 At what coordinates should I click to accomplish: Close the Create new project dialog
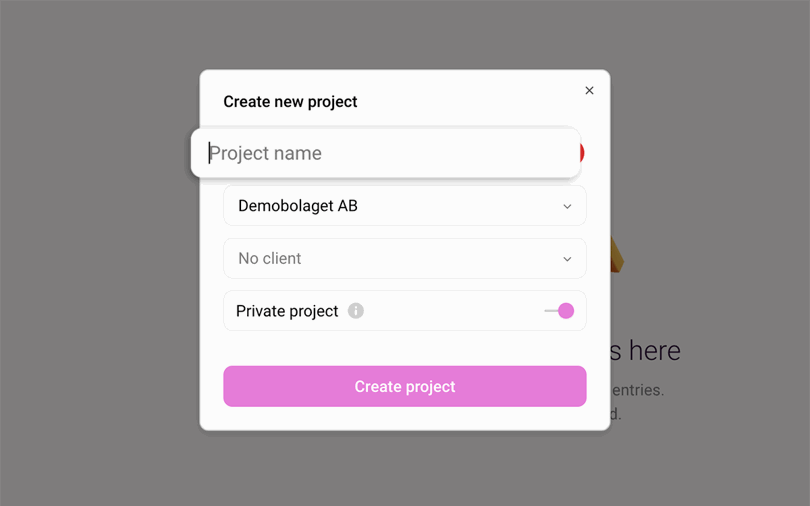[x=589, y=91]
